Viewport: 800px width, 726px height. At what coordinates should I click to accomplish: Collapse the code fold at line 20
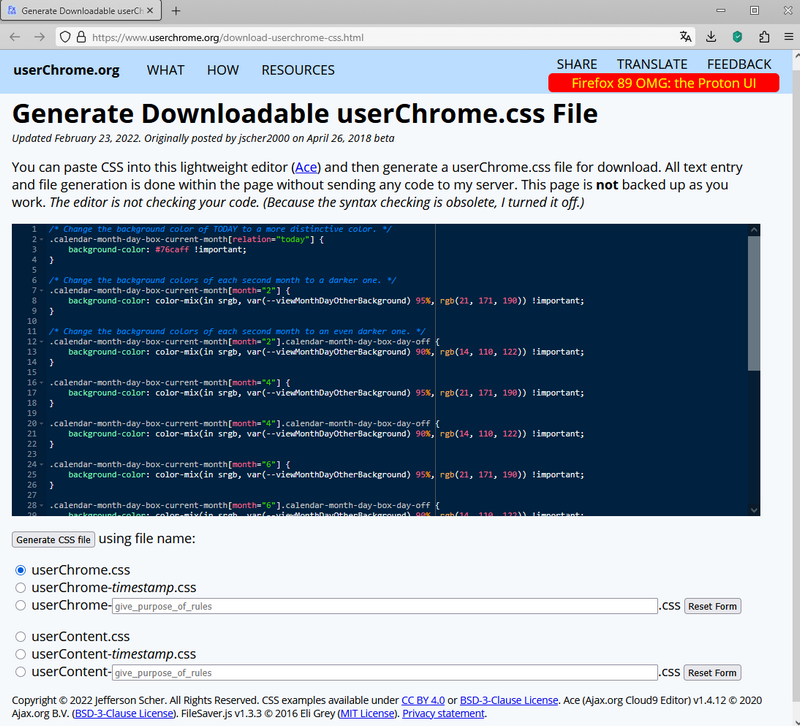click(41, 423)
